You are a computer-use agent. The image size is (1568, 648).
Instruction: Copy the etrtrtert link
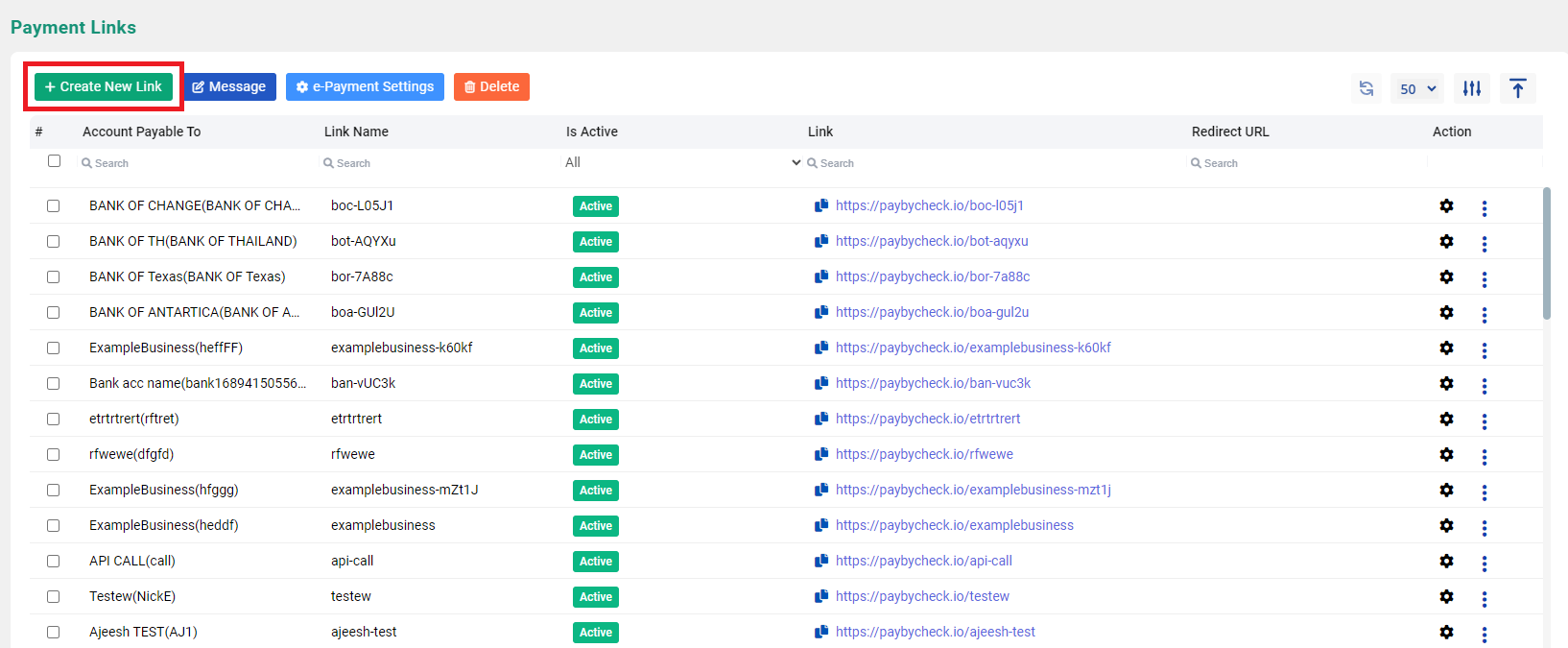click(x=821, y=419)
